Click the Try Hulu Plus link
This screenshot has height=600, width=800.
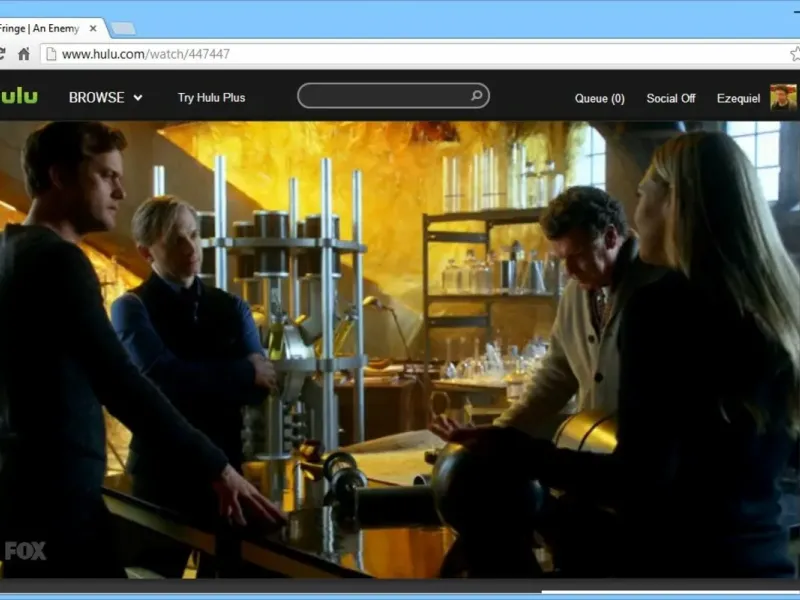click(211, 97)
